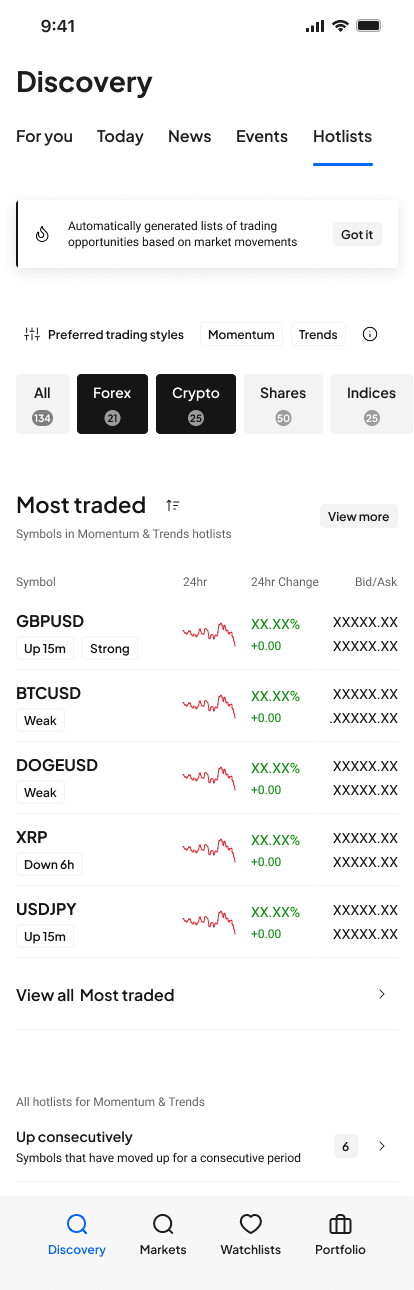Open Watchlists heart icon
This screenshot has height=1290, width=414.
pyautogui.click(x=251, y=1224)
